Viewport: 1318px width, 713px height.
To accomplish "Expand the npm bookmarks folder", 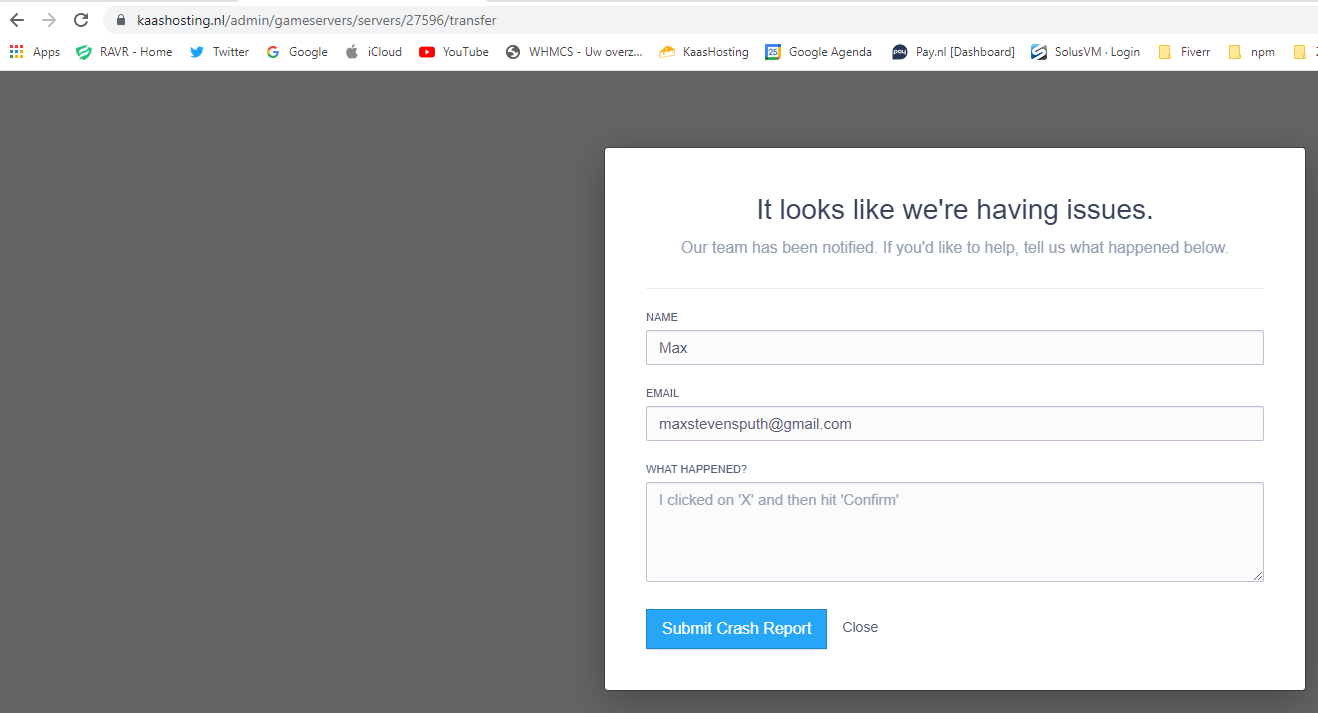I will point(1252,52).
